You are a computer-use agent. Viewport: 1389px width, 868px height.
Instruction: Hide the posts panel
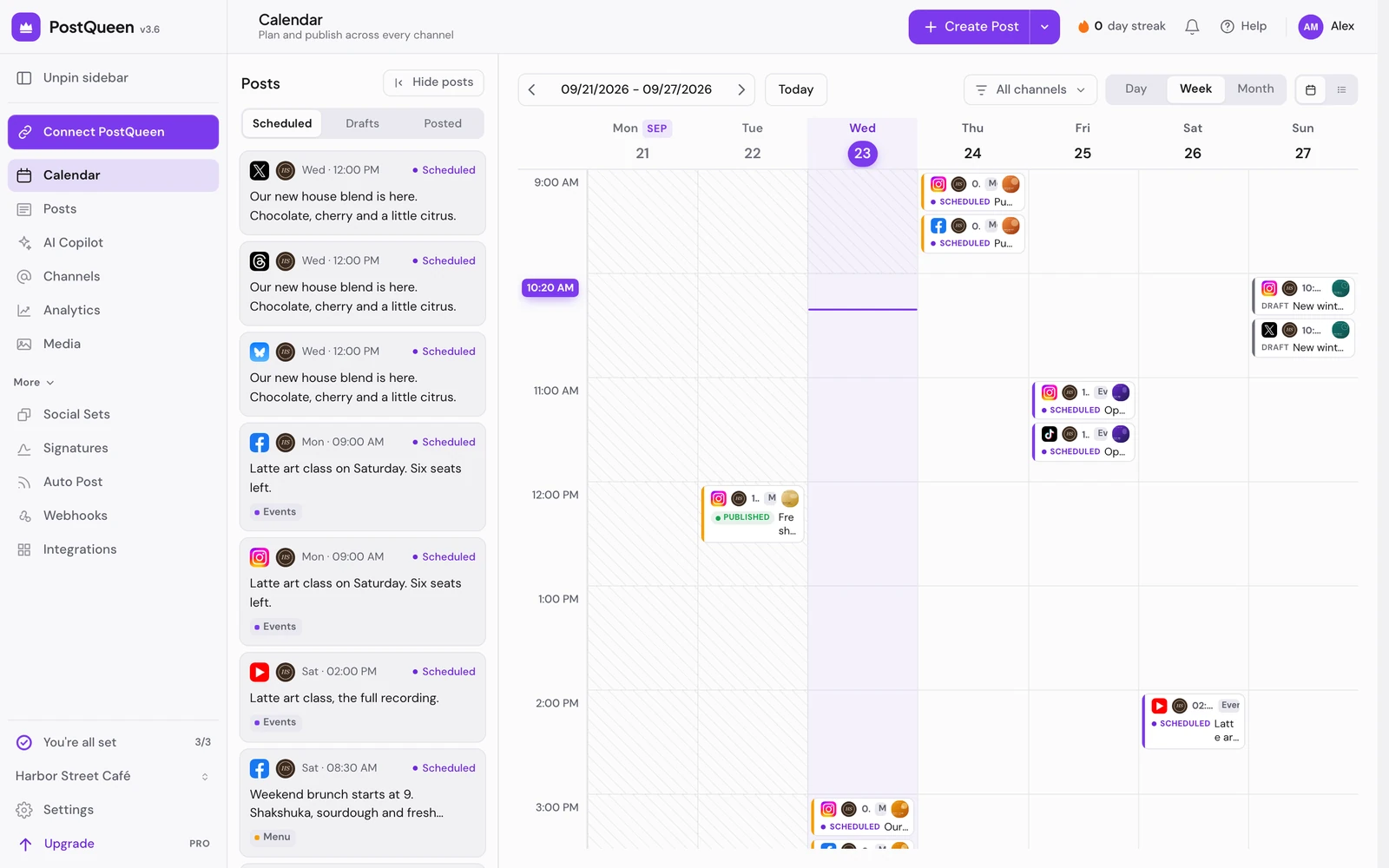(x=433, y=82)
